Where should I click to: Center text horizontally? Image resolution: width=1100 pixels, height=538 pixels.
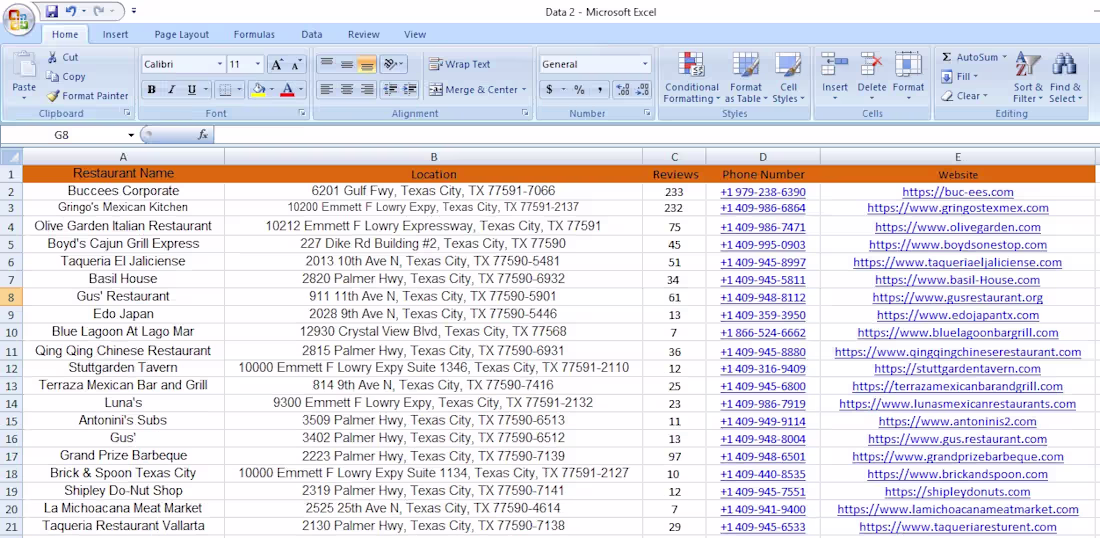347,89
